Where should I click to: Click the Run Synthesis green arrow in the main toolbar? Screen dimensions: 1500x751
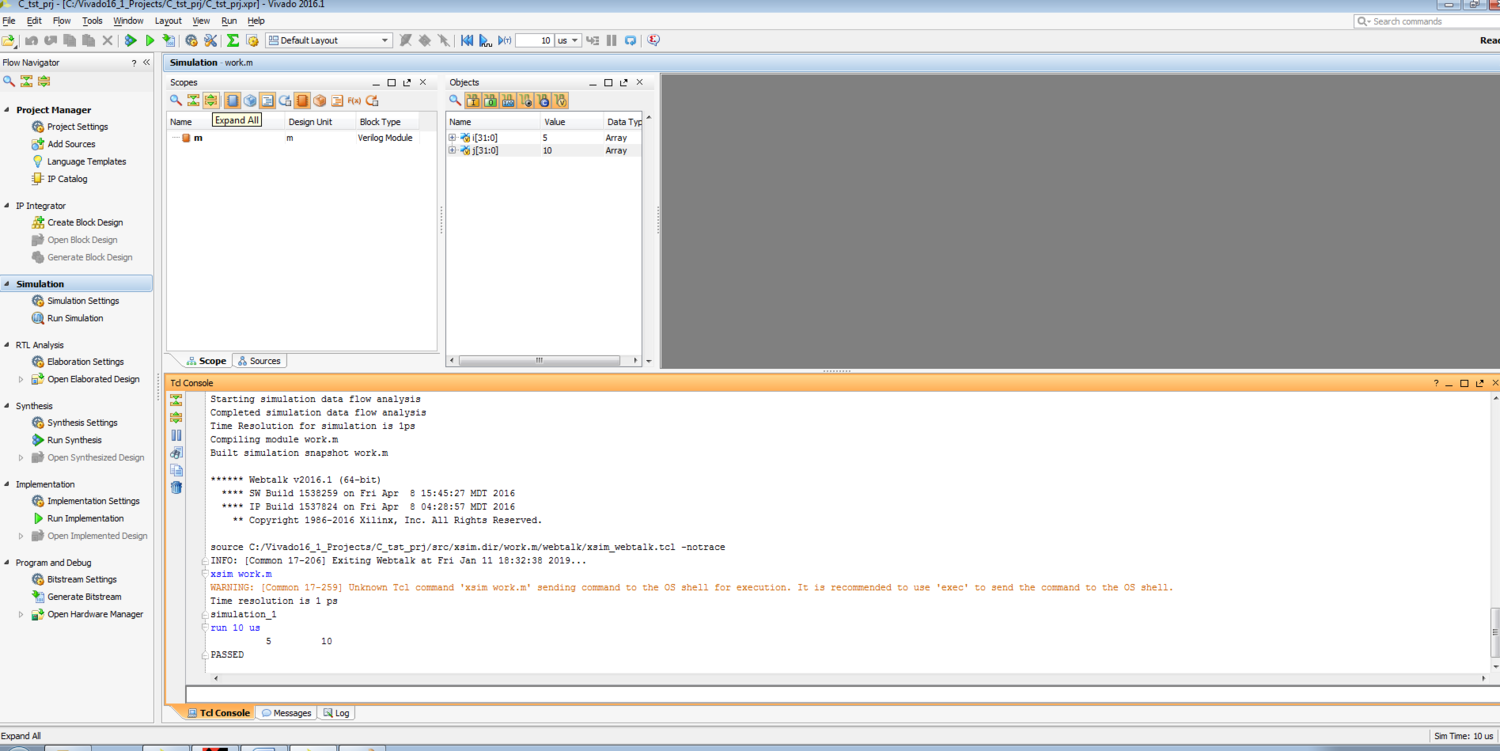pyautogui.click(x=130, y=41)
